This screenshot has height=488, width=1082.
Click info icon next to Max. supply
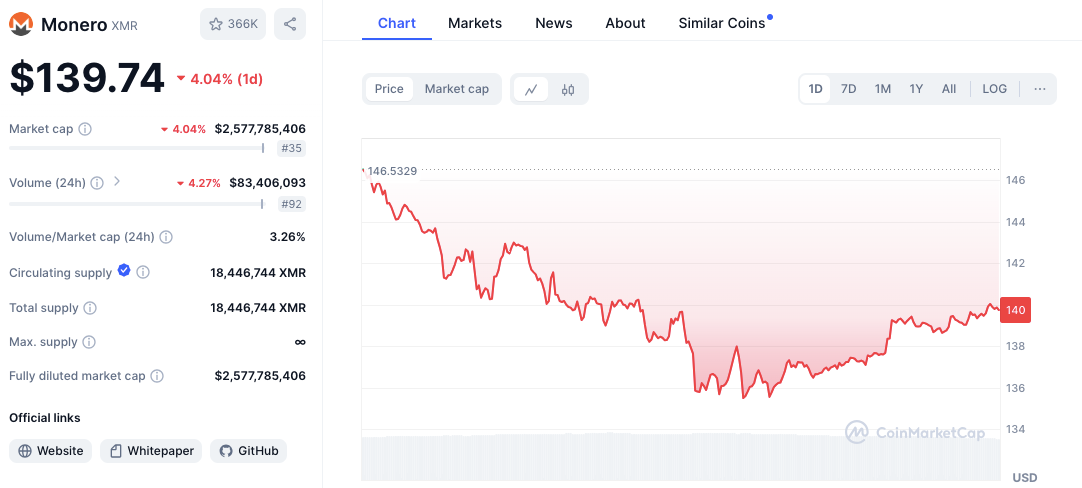point(89,342)
